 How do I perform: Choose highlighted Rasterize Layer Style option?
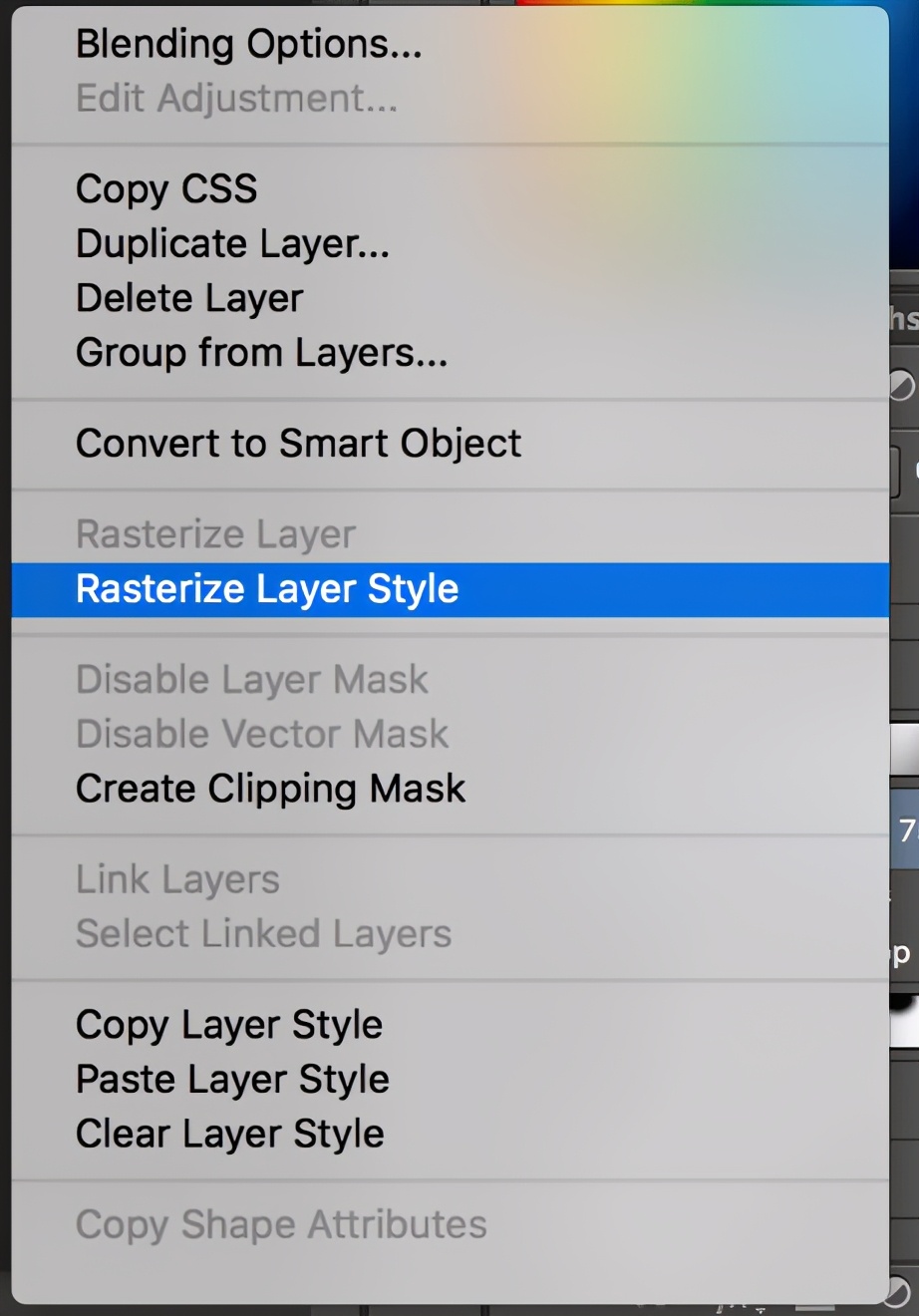[267, 589]
